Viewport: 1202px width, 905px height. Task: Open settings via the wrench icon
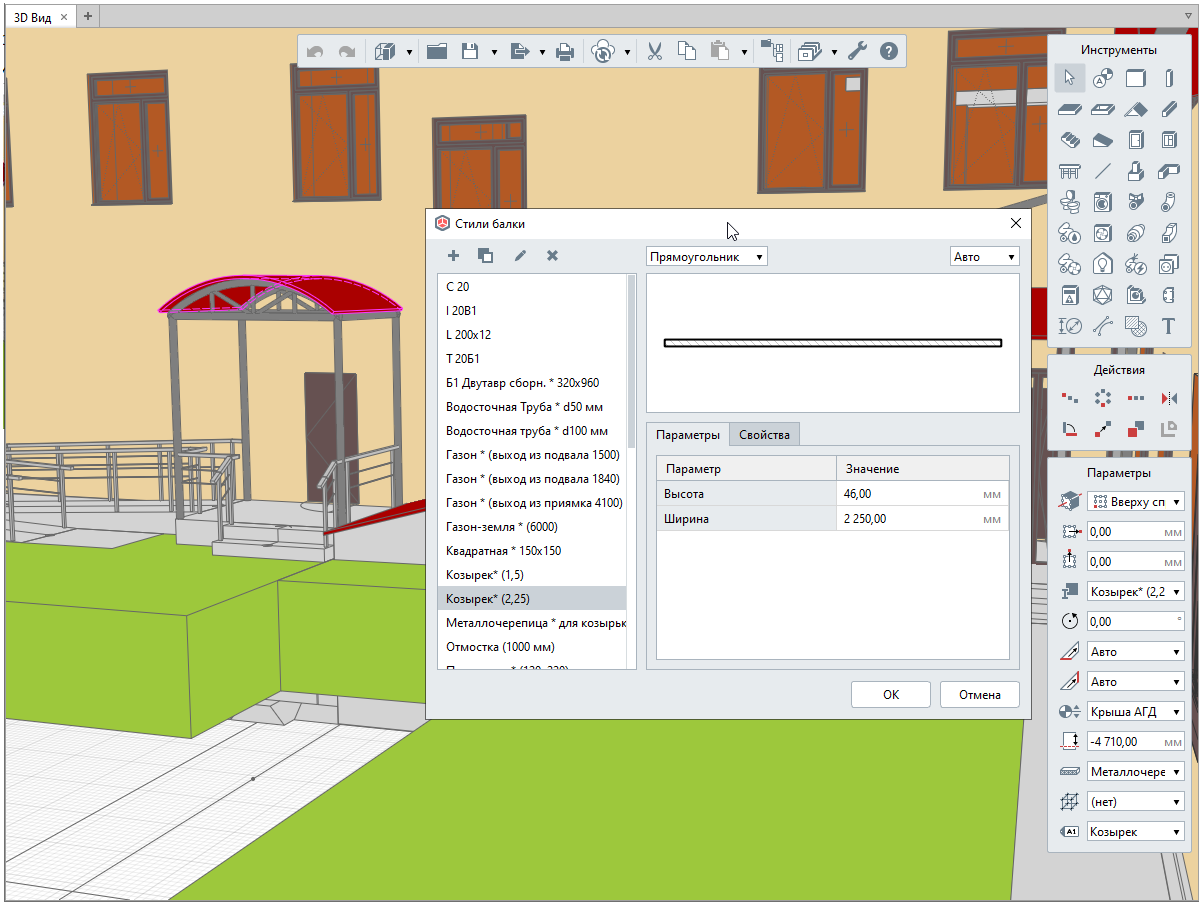click(x=857, y=52)
